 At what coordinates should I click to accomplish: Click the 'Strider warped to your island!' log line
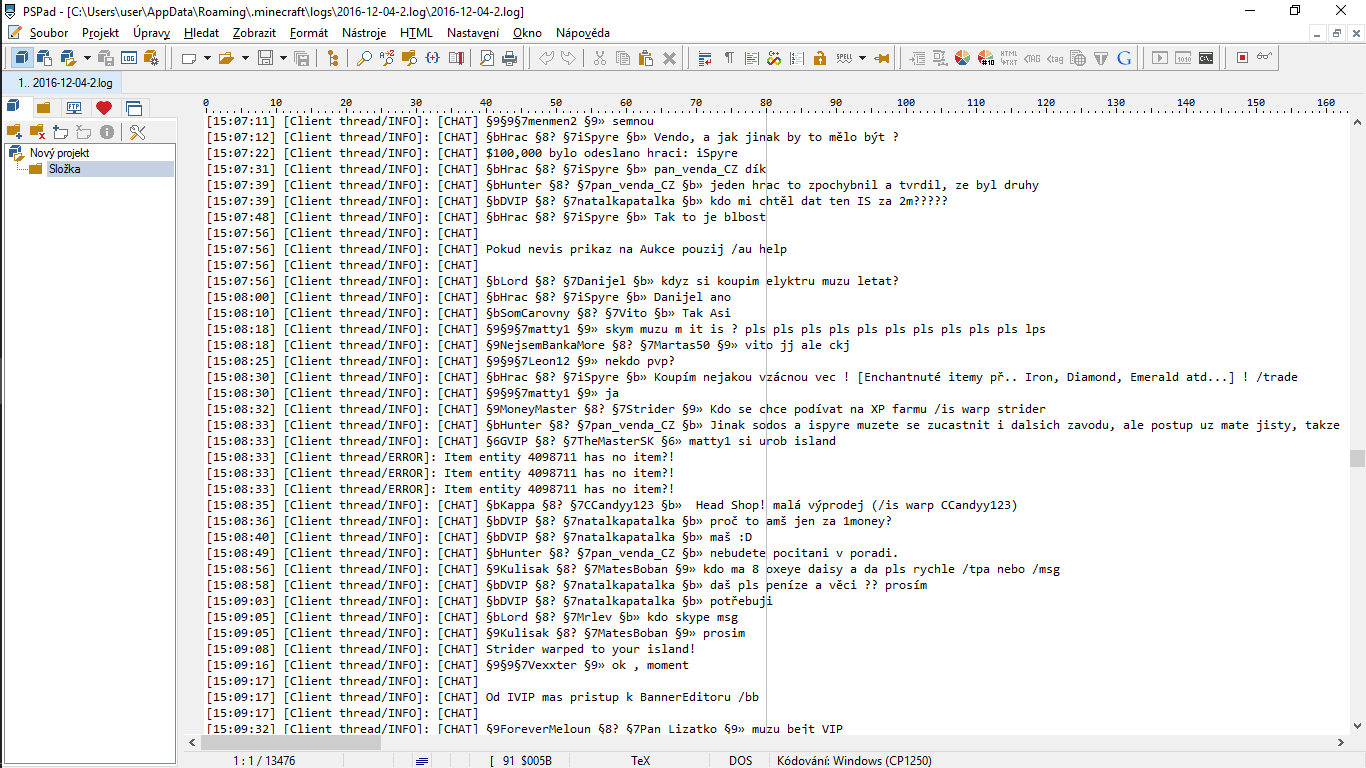click(590, 649)
